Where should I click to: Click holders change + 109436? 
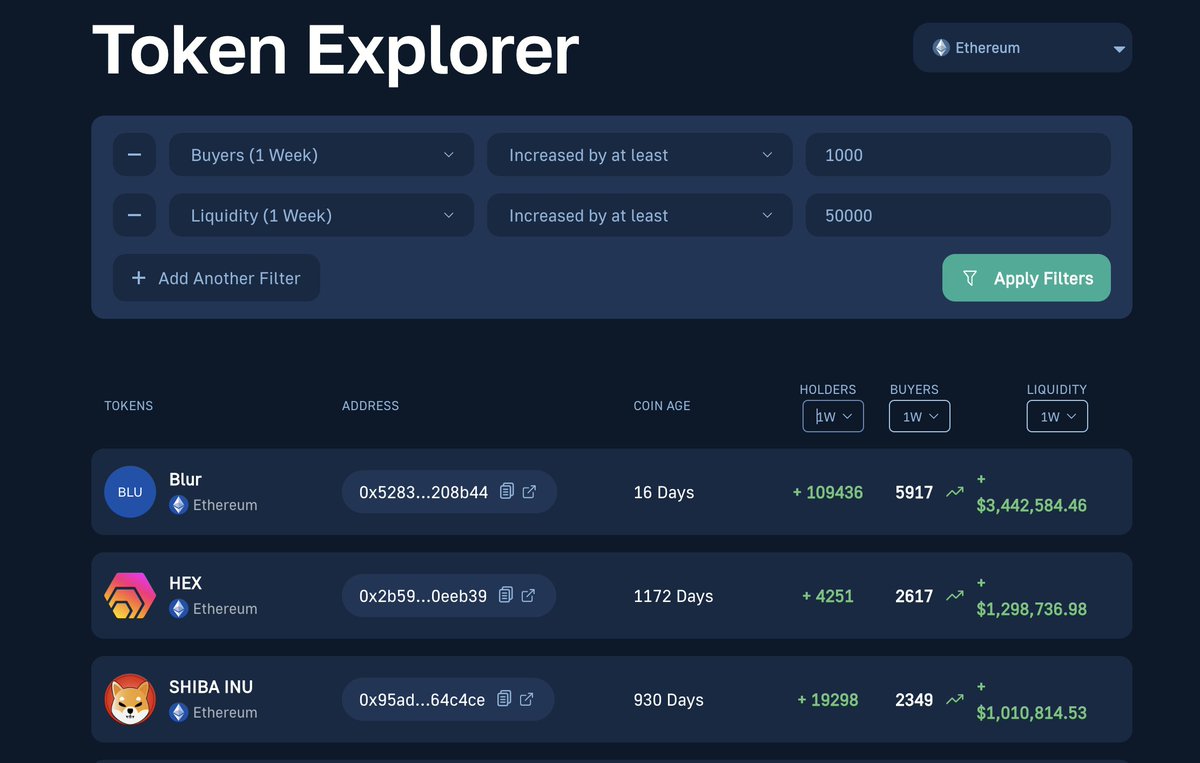tap(828, 492)
